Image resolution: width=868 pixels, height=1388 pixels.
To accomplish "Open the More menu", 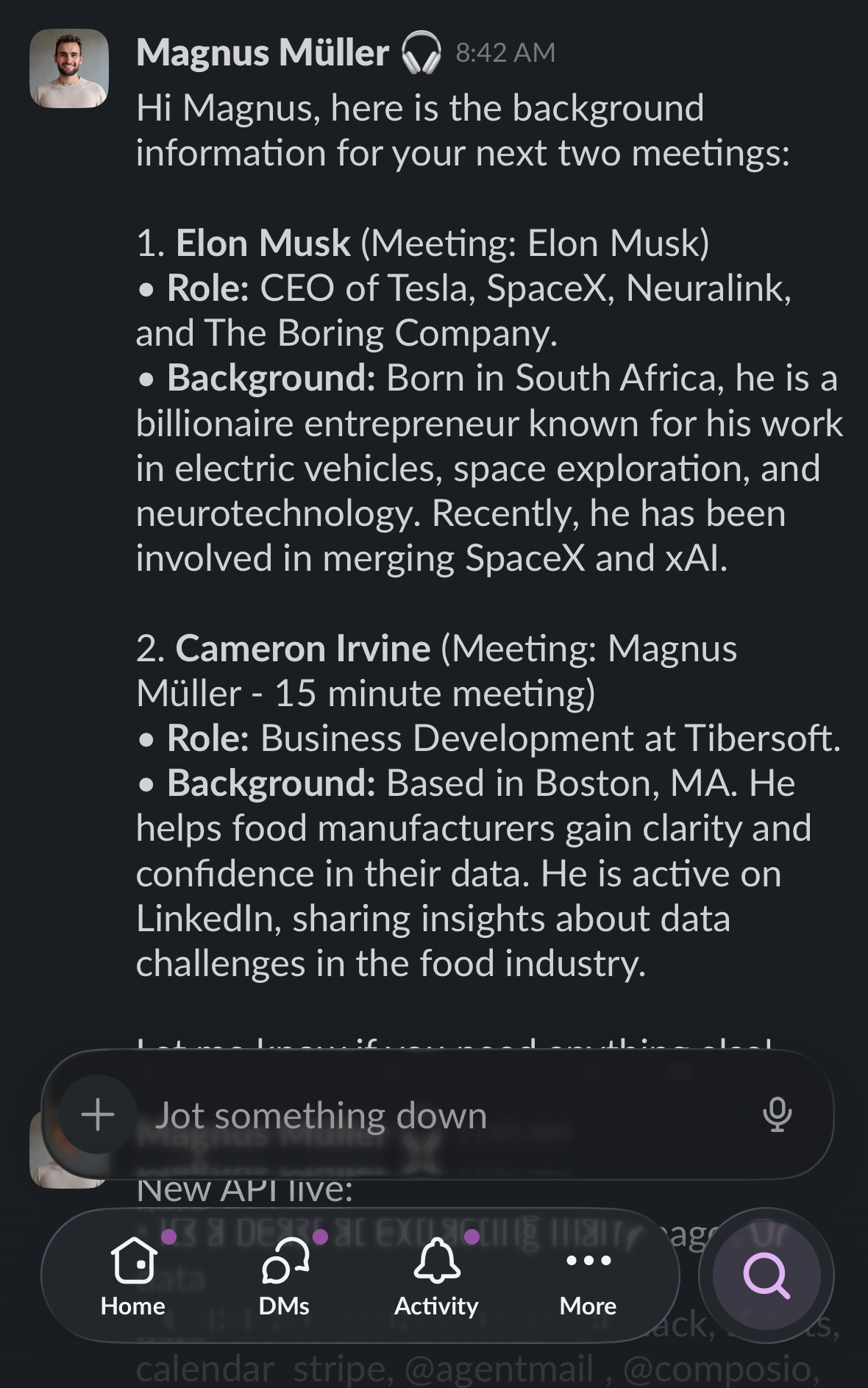I will pos(586,1280).
